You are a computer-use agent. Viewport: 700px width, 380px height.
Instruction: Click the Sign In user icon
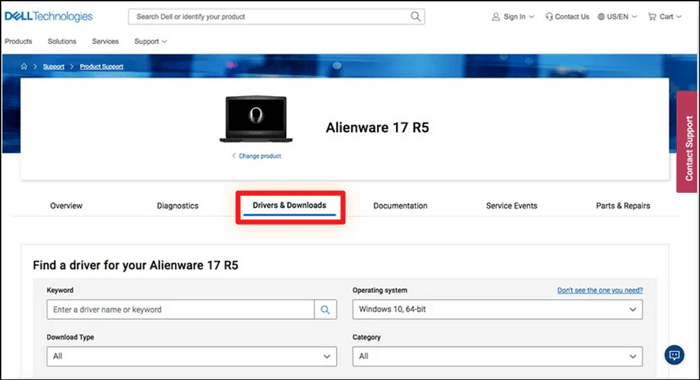[496, 17]
